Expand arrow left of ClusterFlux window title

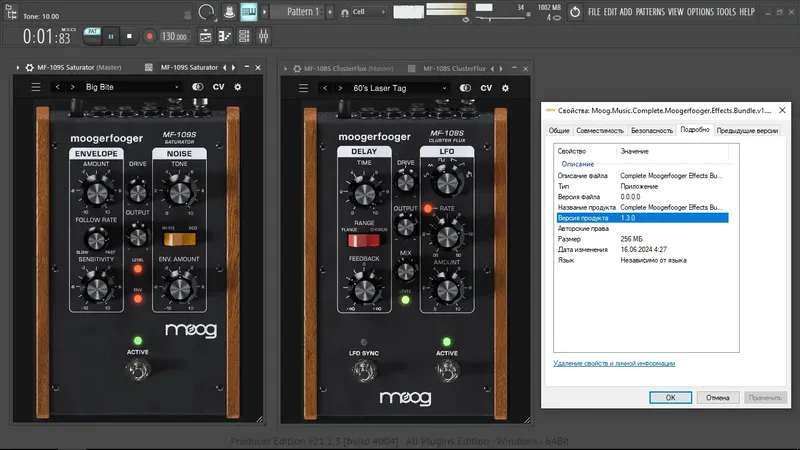[285, 68]
